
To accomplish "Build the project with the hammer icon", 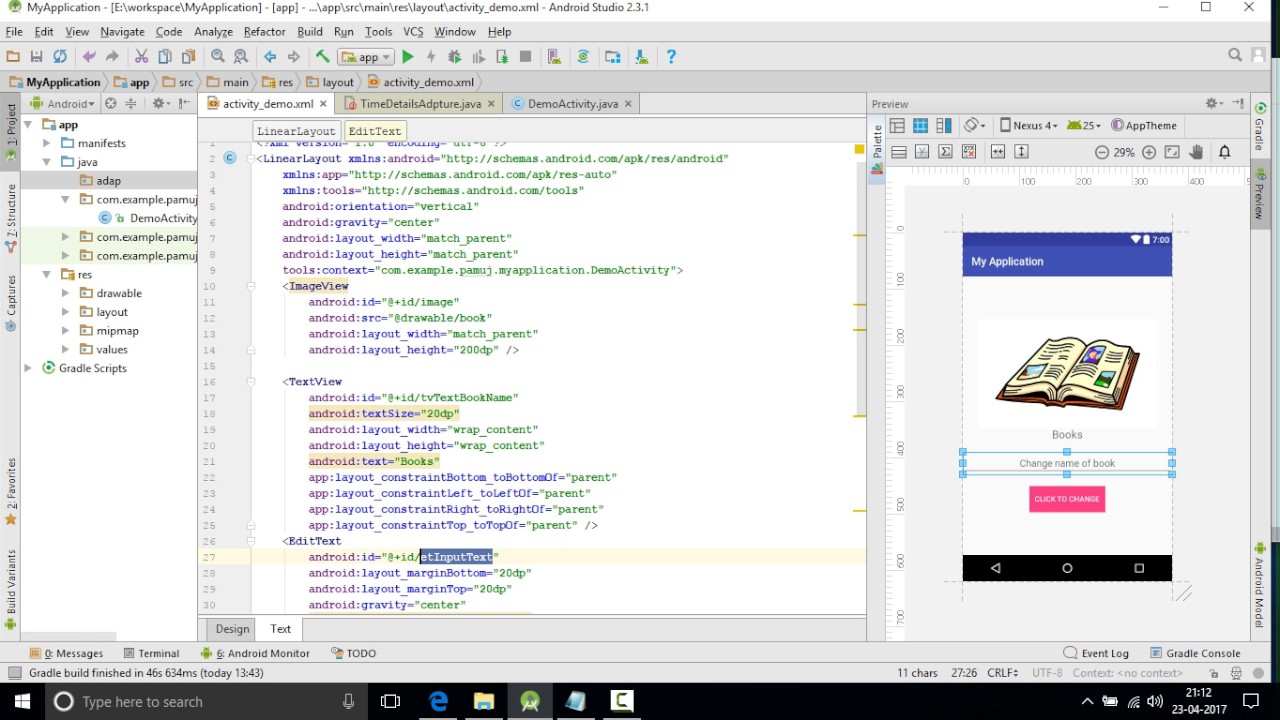I will click(x=322, y=57).
